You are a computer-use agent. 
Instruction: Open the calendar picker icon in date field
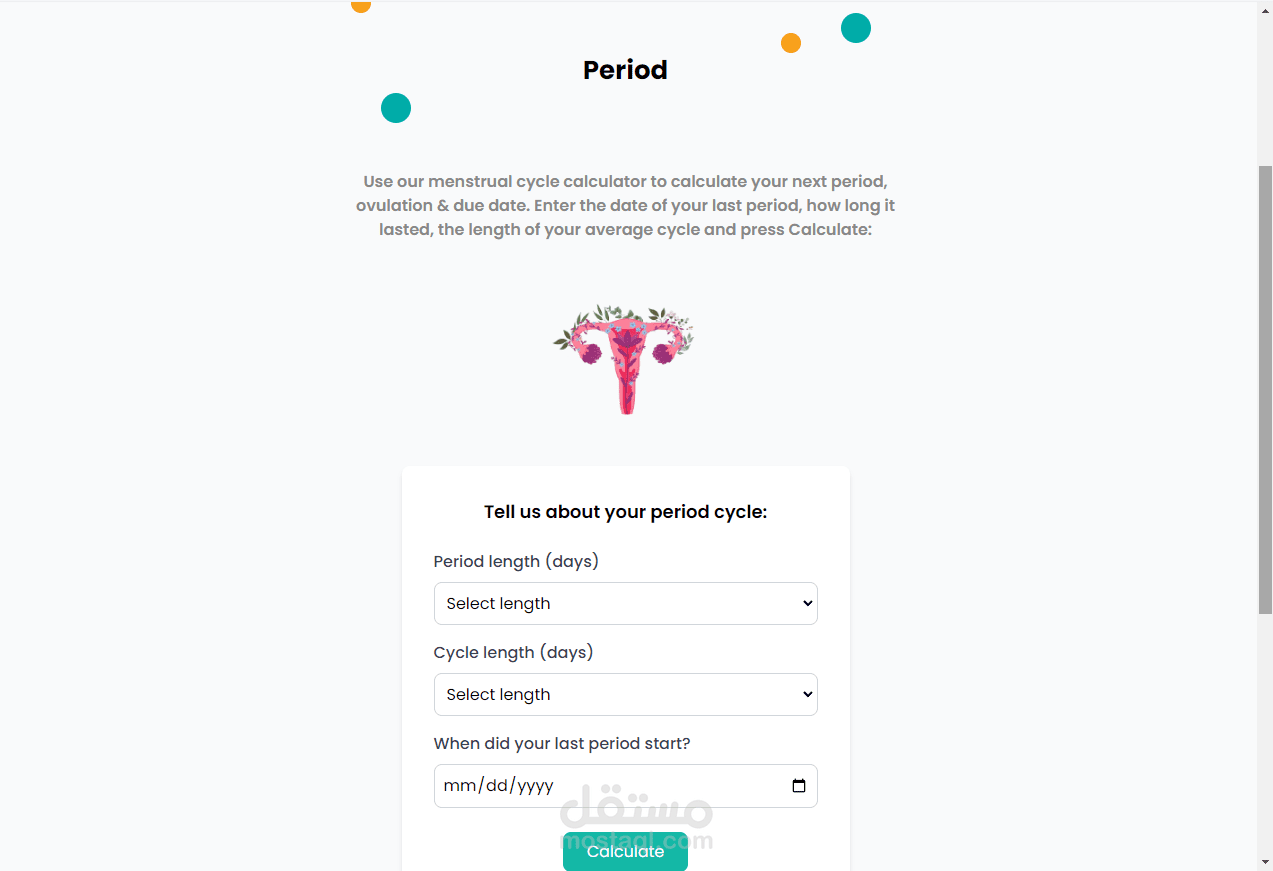(x=798, y=786)
